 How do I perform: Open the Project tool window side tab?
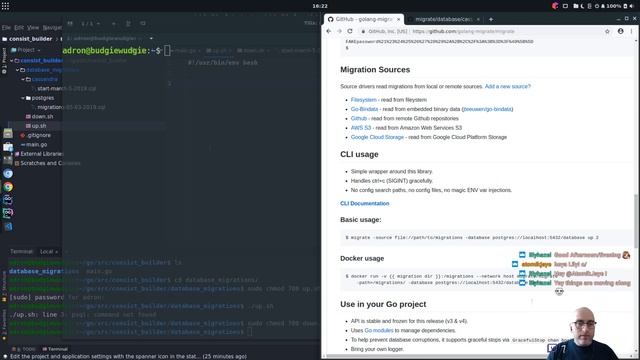coord(4,60)
